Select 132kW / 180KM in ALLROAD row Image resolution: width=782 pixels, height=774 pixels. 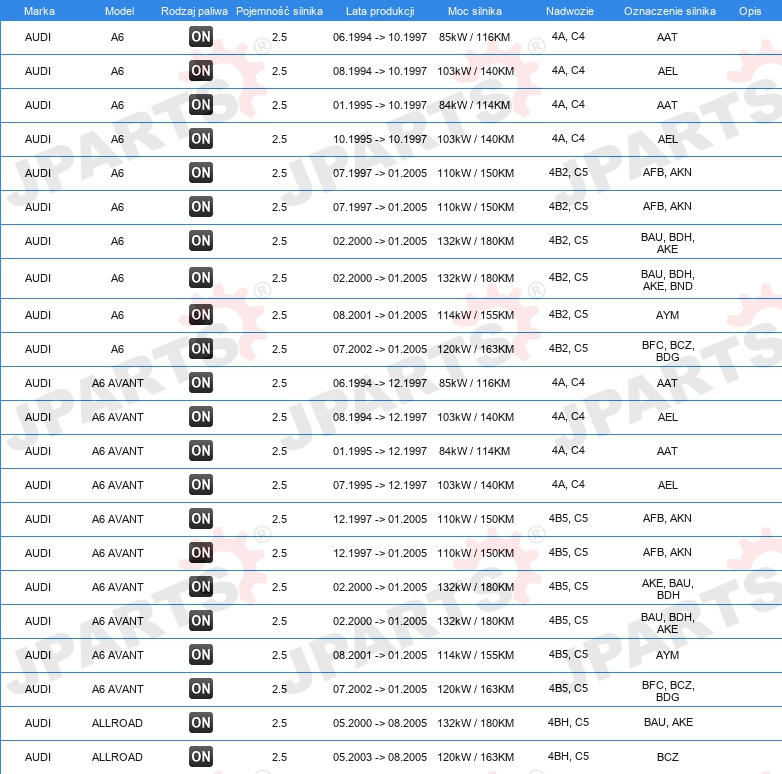tap(475, 723)
